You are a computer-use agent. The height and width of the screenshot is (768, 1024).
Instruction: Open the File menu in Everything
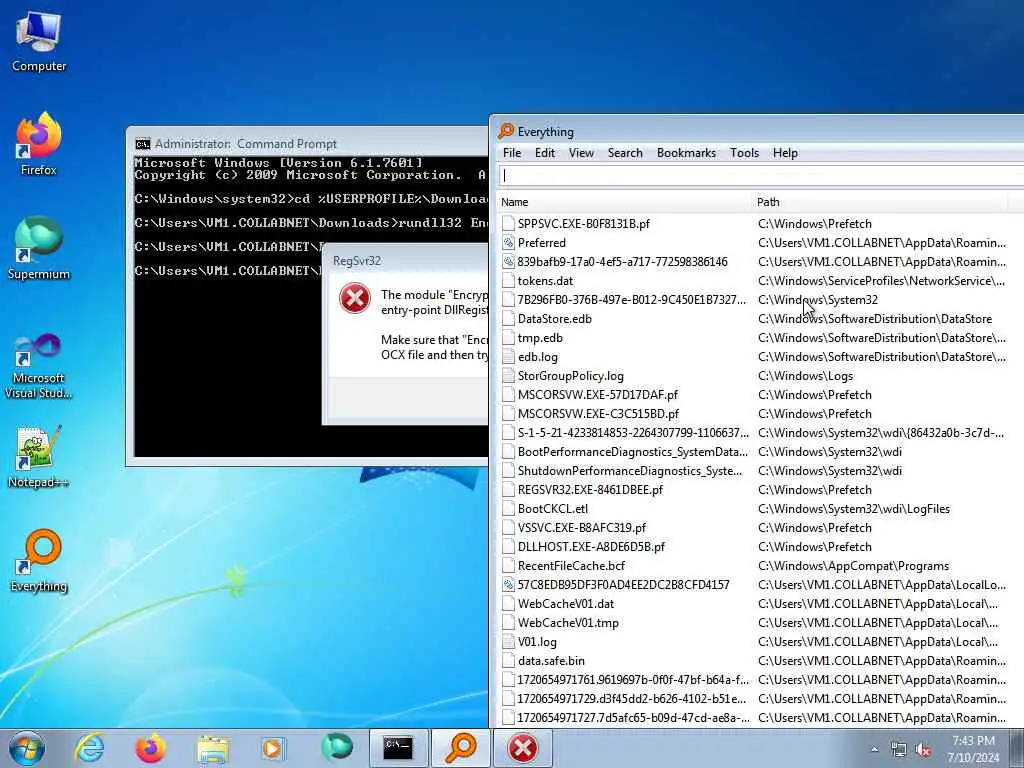coord(512,153)
